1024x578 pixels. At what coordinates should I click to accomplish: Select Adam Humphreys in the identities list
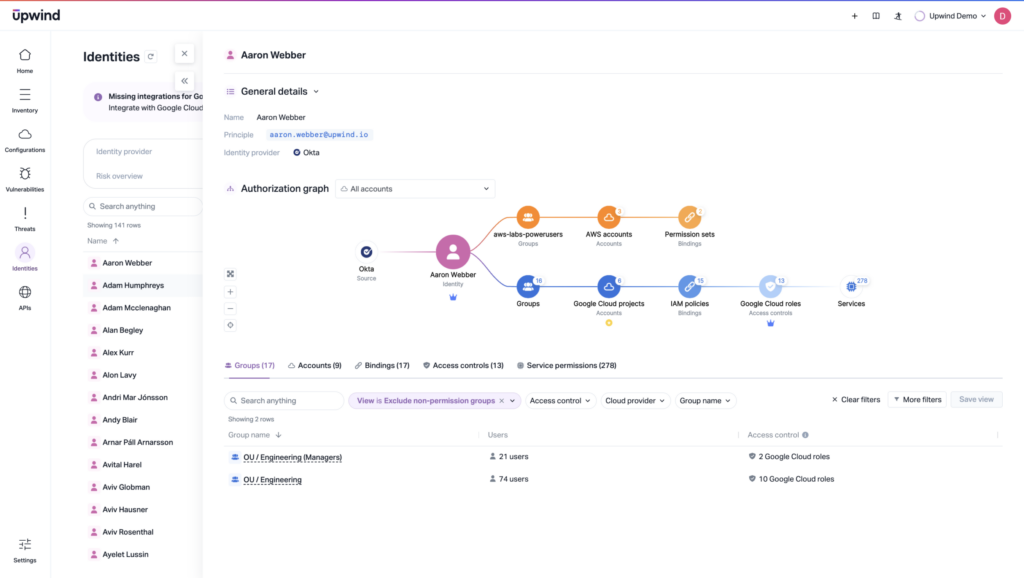(133, 285)
